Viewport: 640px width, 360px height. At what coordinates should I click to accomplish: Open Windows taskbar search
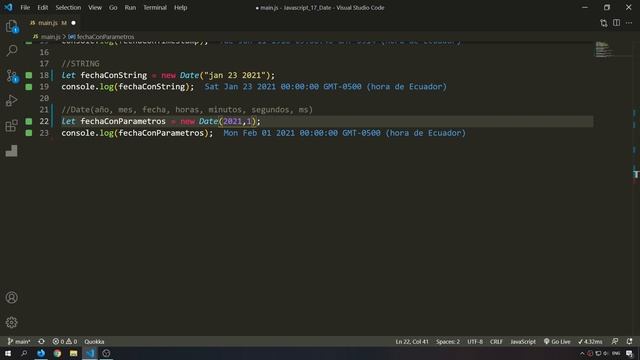point(24,353)
